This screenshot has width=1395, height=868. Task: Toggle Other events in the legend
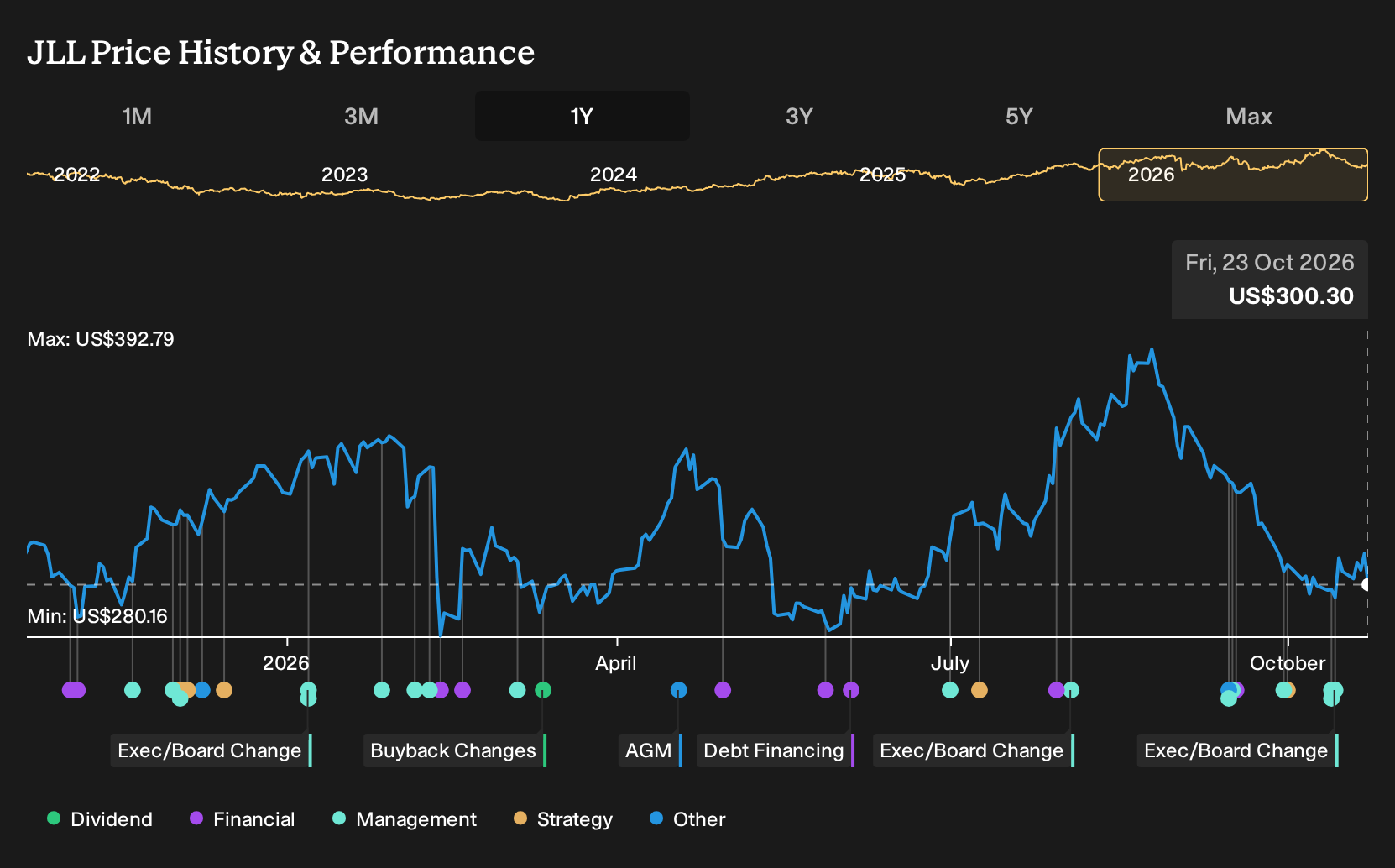[687, 819]
